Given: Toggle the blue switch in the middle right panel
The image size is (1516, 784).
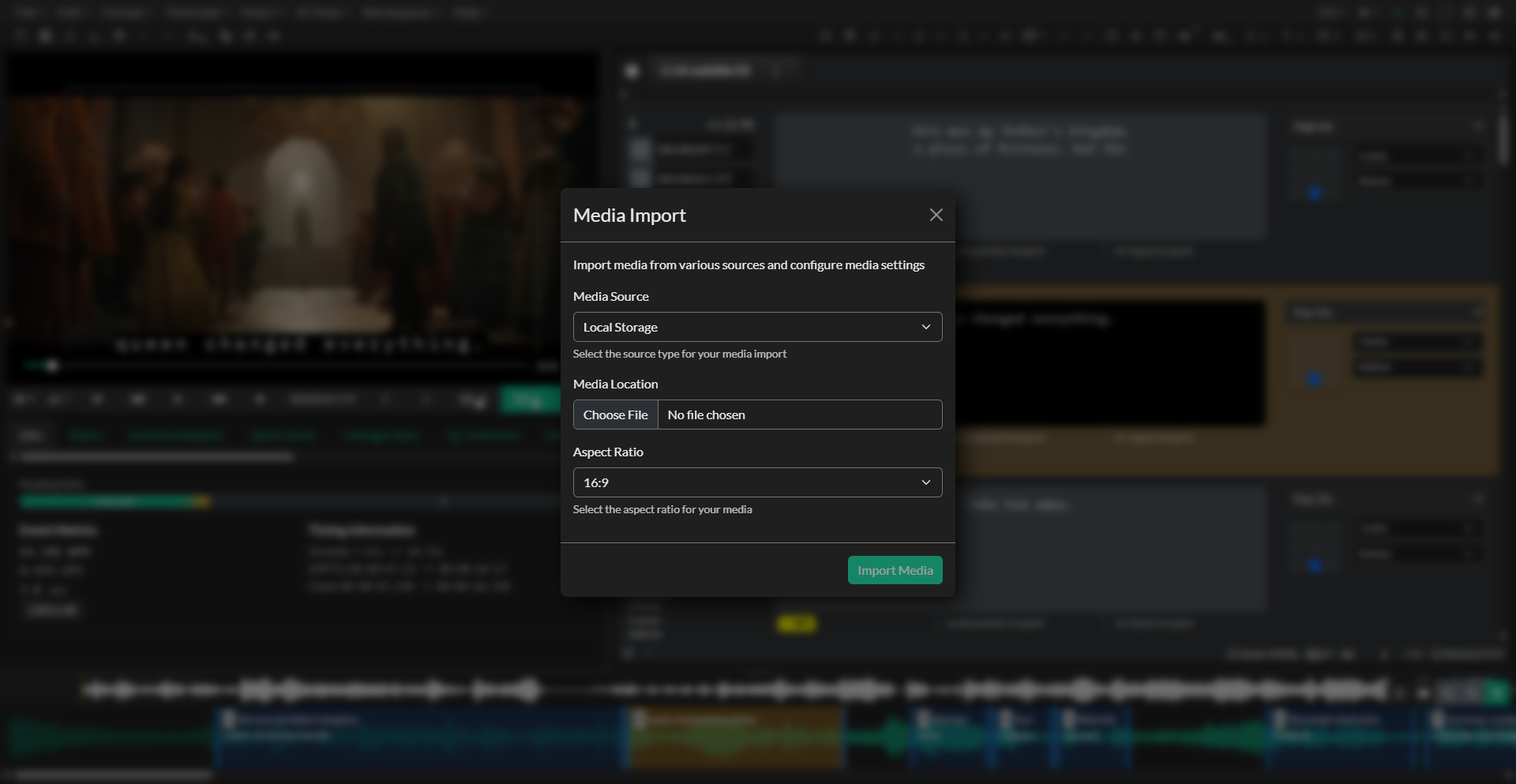Looking at the screenshot, I should click(x=1315, y=380).
